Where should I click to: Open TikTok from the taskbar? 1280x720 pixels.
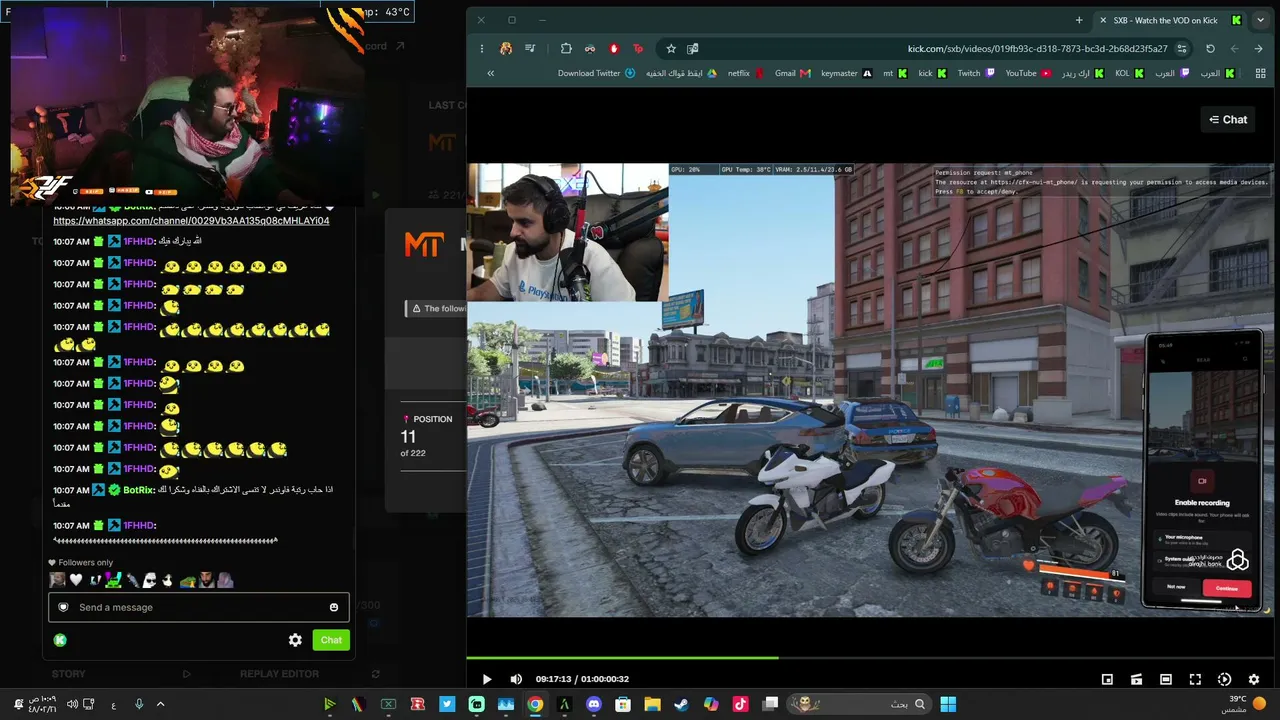click(740, 704)
